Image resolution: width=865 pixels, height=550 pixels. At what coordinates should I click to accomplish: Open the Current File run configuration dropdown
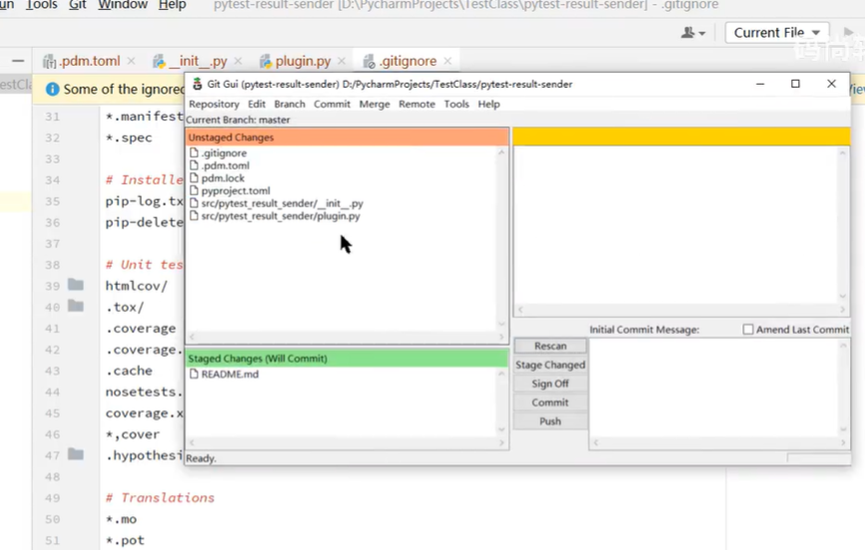(x=777, y=33)
